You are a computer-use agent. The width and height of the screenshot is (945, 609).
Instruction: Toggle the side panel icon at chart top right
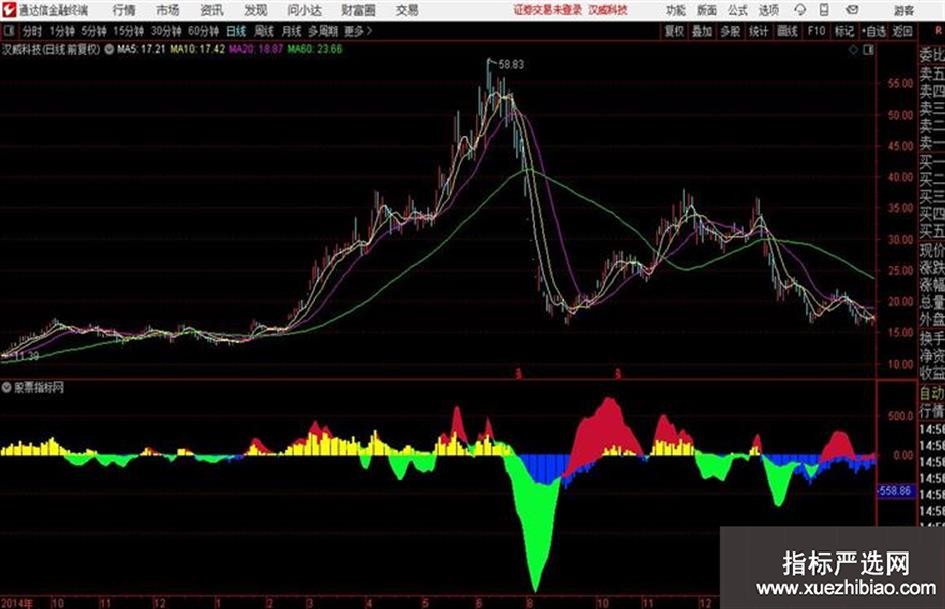[x=868, y=50]
